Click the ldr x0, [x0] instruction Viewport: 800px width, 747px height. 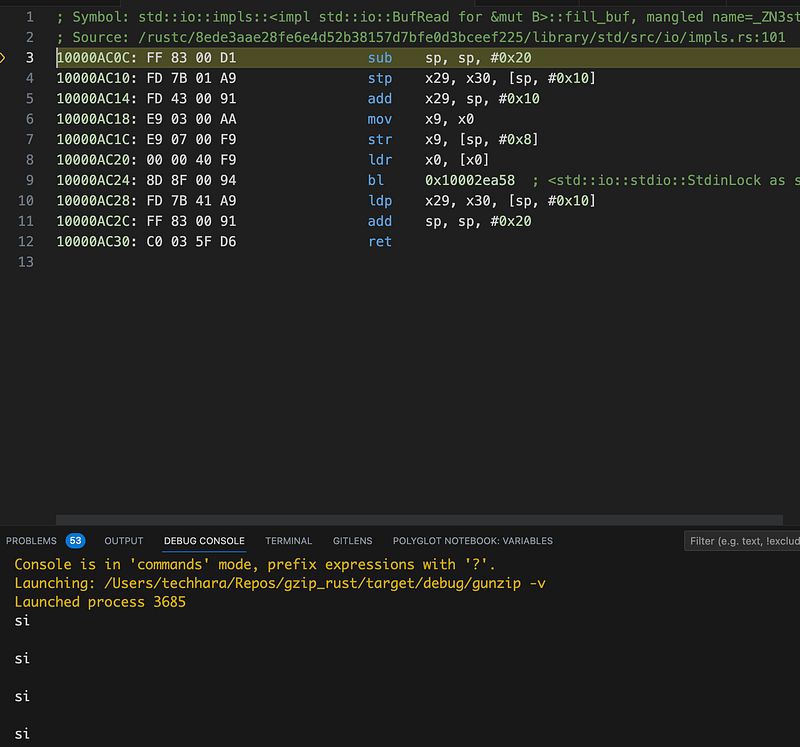(380, 160)
